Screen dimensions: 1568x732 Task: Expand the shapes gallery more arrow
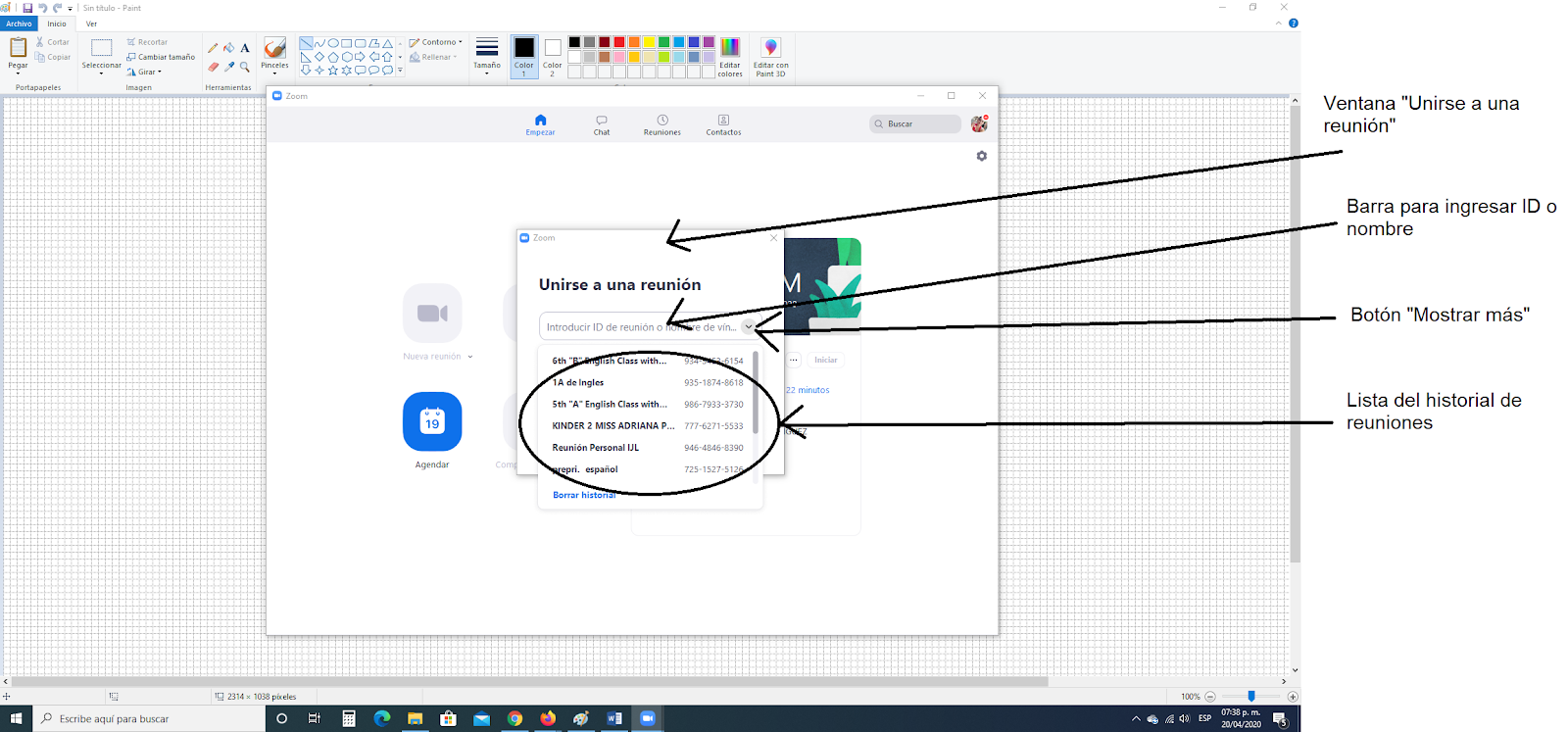tap(400, 71)
